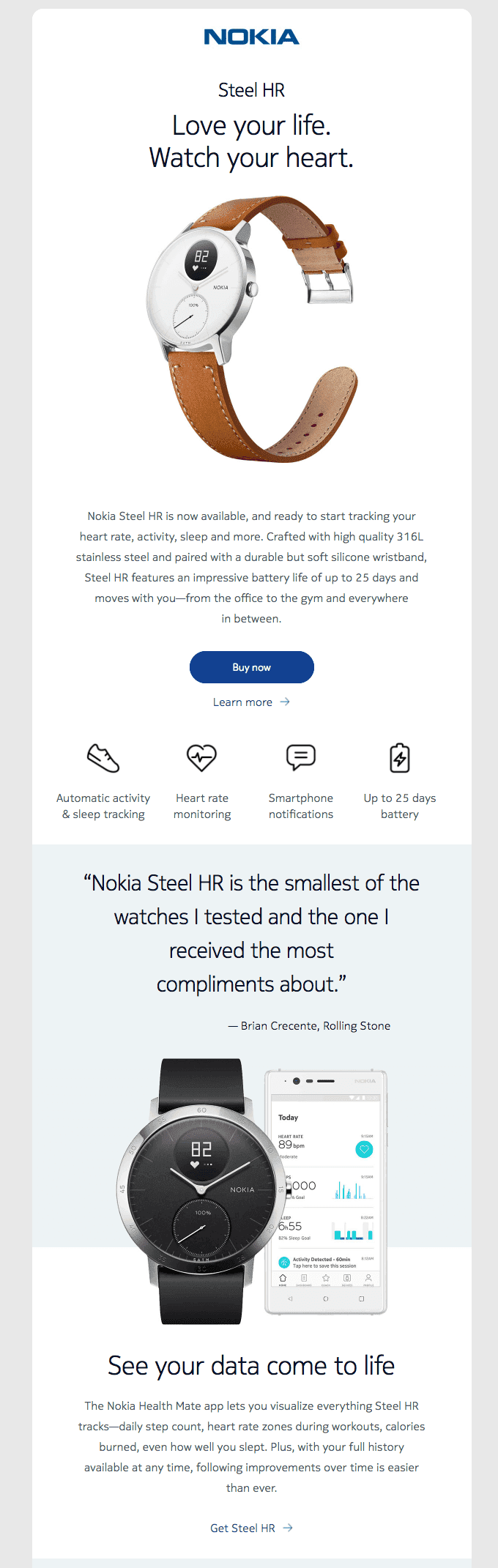Click the Buy now button
The image size is (498, 1568).
pos(252,667)
